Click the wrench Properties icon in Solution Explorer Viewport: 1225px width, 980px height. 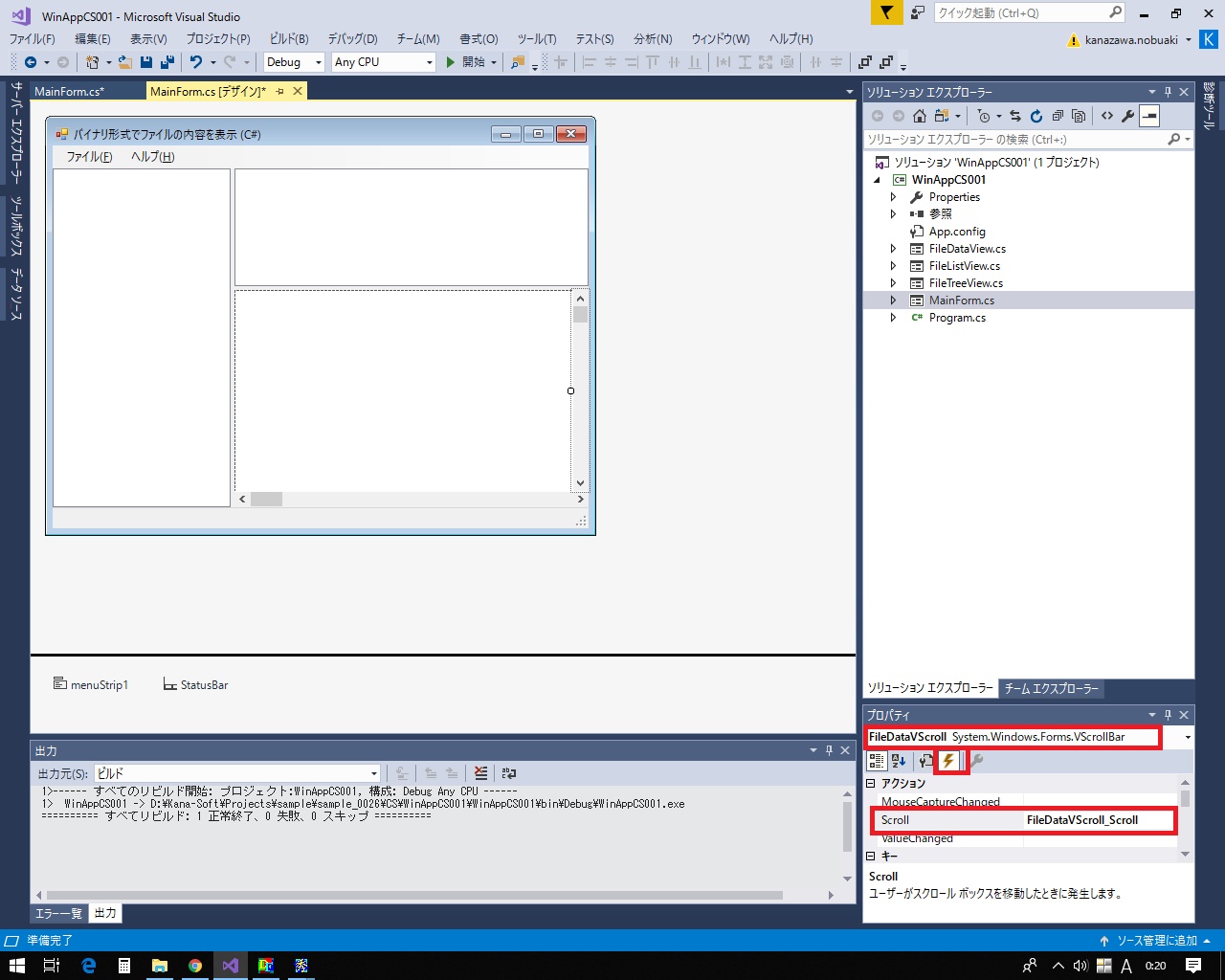click(1128, 116)
